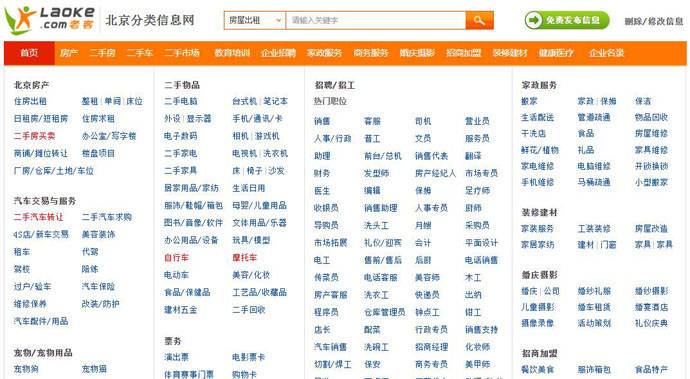Viewport: 690px width, 379px height.
Task: Open the 企业招聘 navigation tab
Action: point(278,53)
